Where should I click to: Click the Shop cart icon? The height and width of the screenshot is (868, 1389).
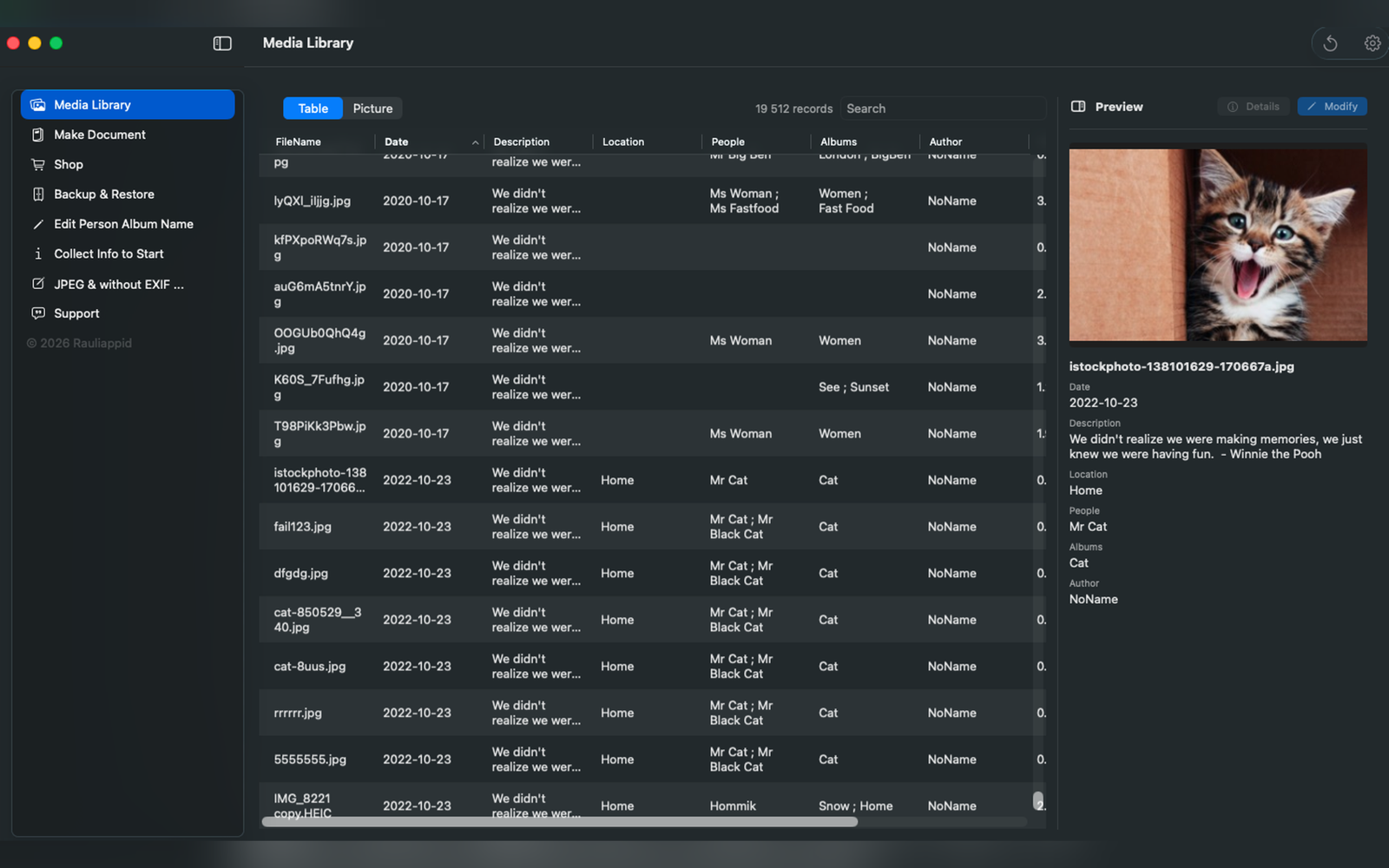[x=38, y=164]
